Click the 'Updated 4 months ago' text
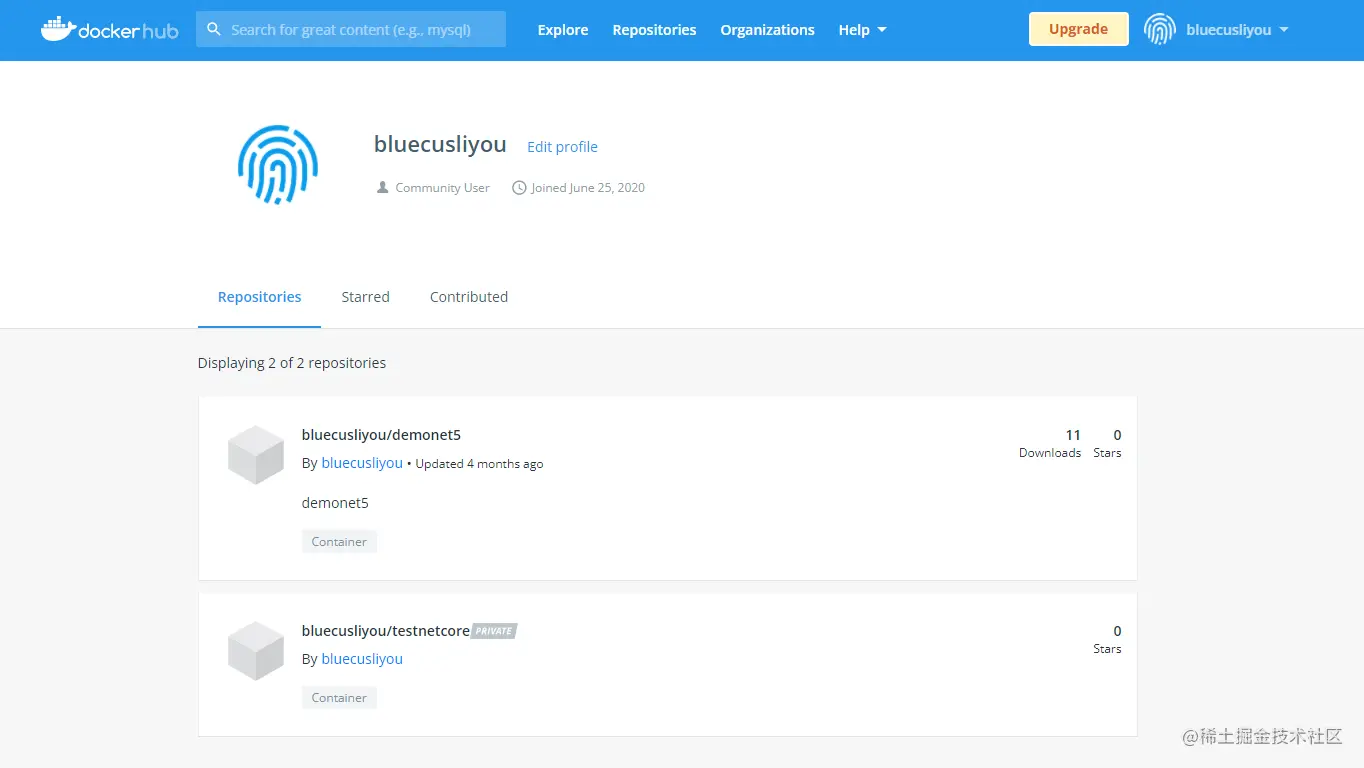The height and width of the screenshot is (768, 1364). tap(479, 464)
